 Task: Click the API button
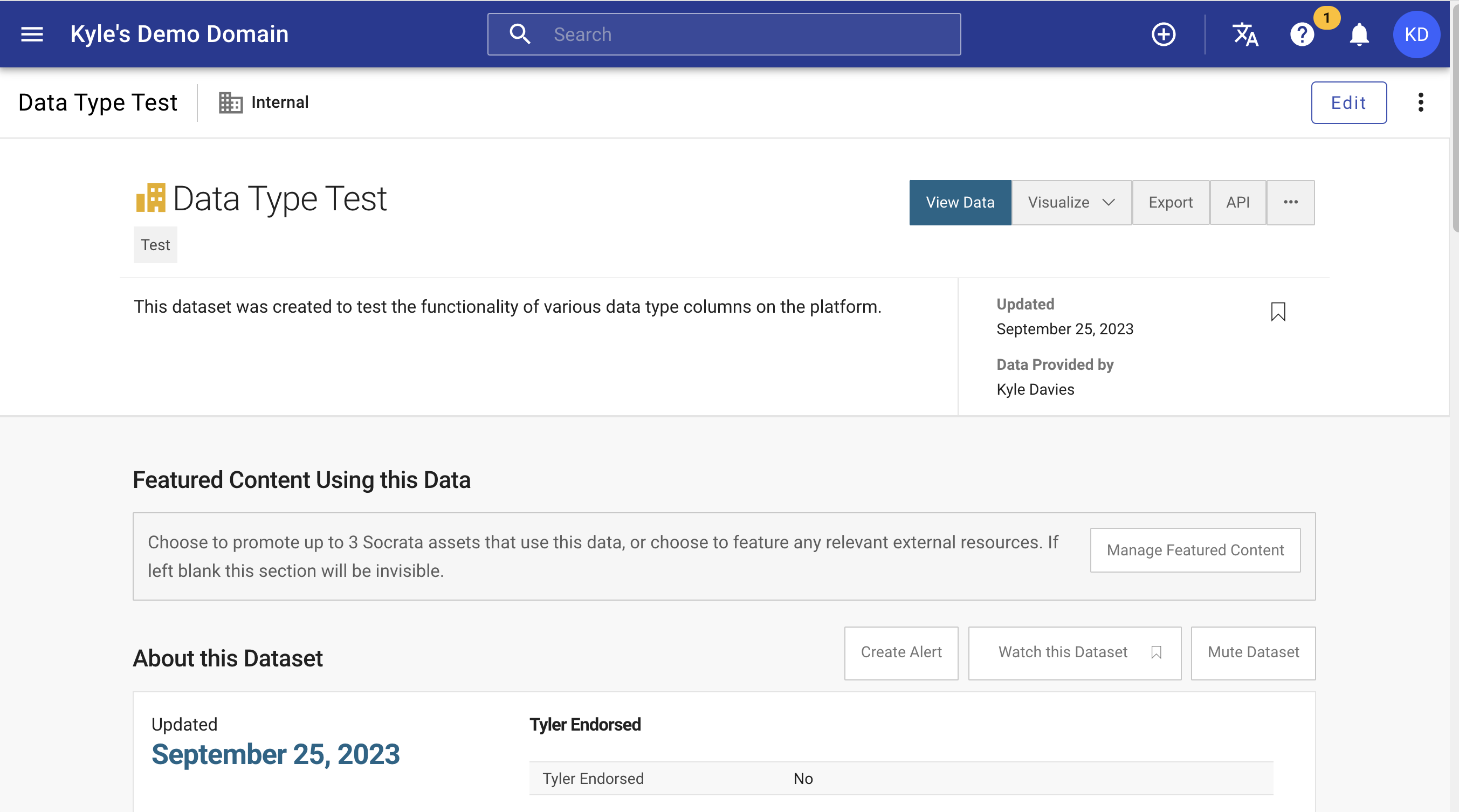coord(1237,202)
